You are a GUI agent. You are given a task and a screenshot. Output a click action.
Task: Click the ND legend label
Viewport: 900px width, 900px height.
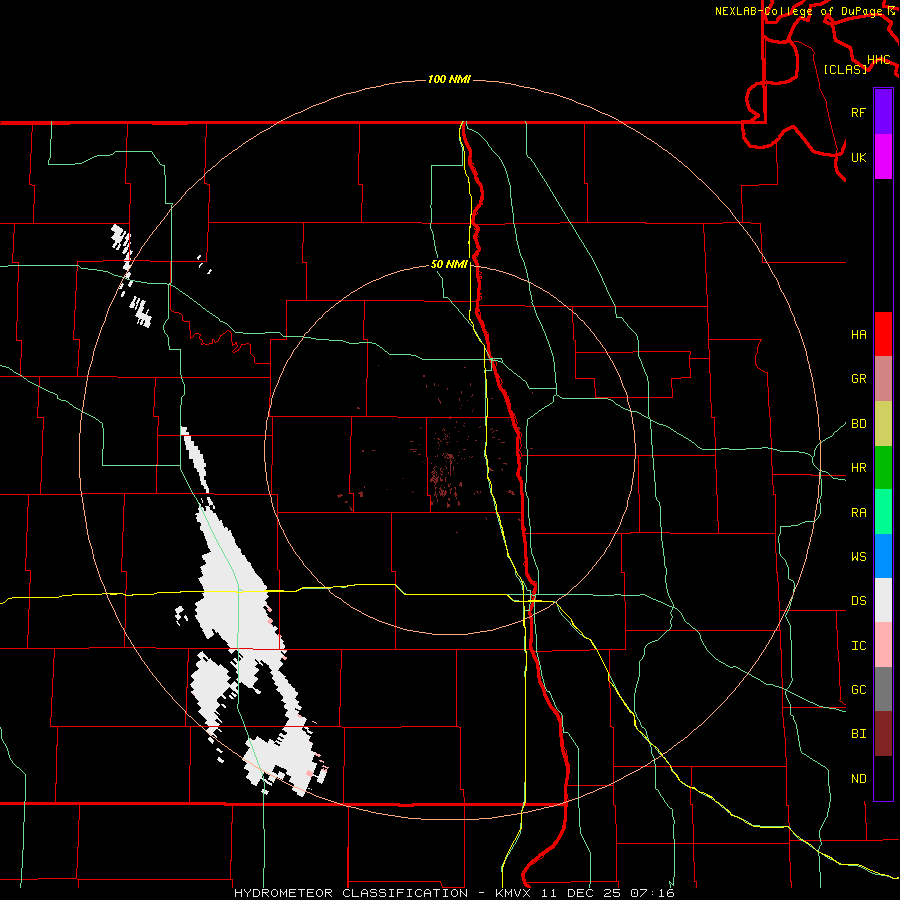pyautogui.click(x=858, y=779)
